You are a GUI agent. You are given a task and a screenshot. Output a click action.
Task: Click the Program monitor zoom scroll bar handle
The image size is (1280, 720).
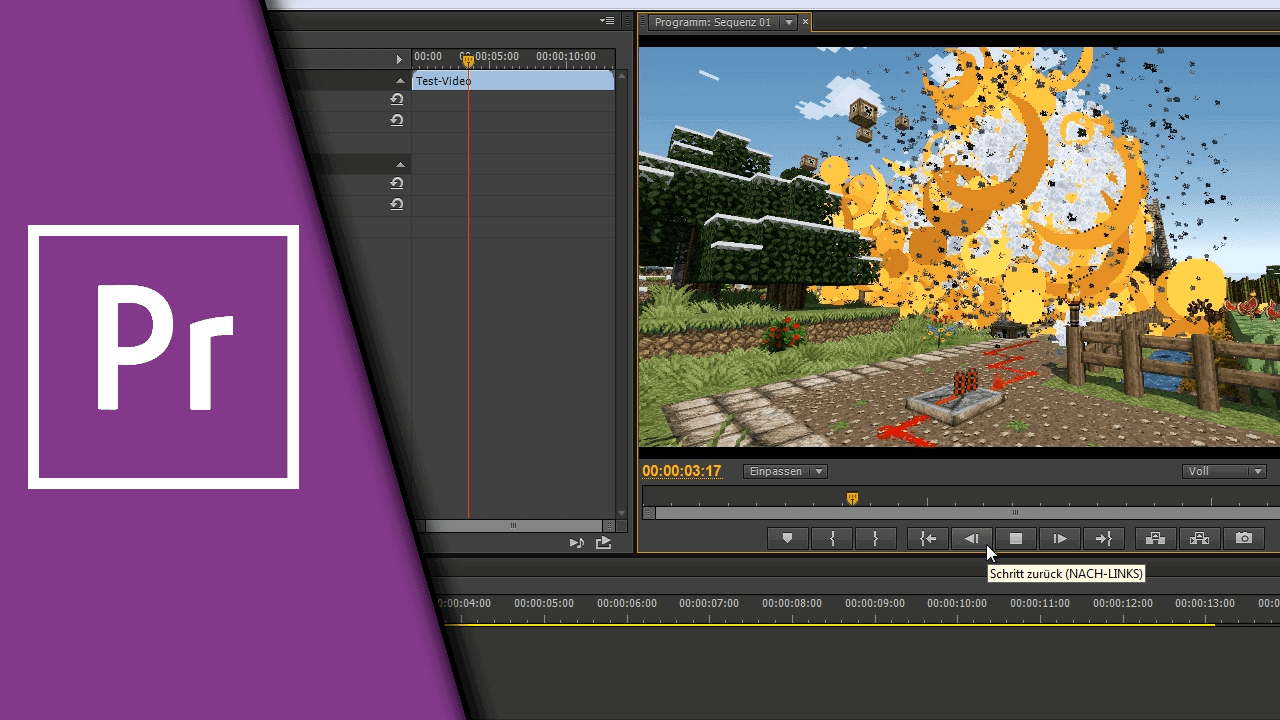tap(1015, 513)
